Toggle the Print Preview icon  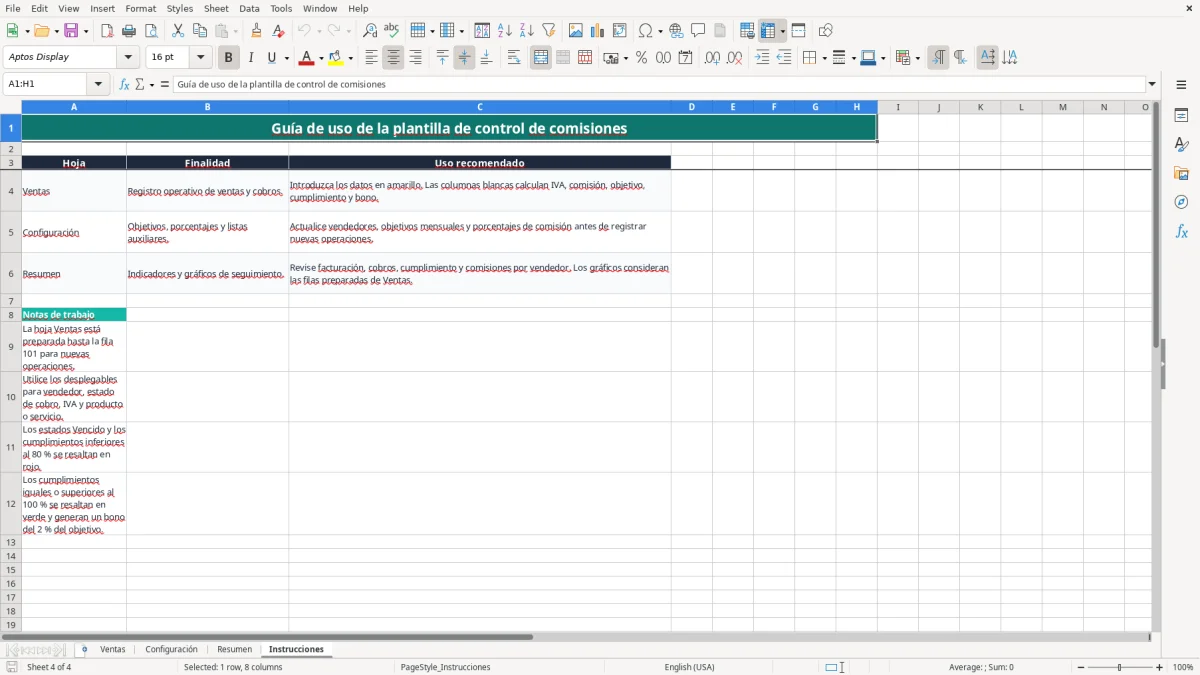click(x=151, y=31)
